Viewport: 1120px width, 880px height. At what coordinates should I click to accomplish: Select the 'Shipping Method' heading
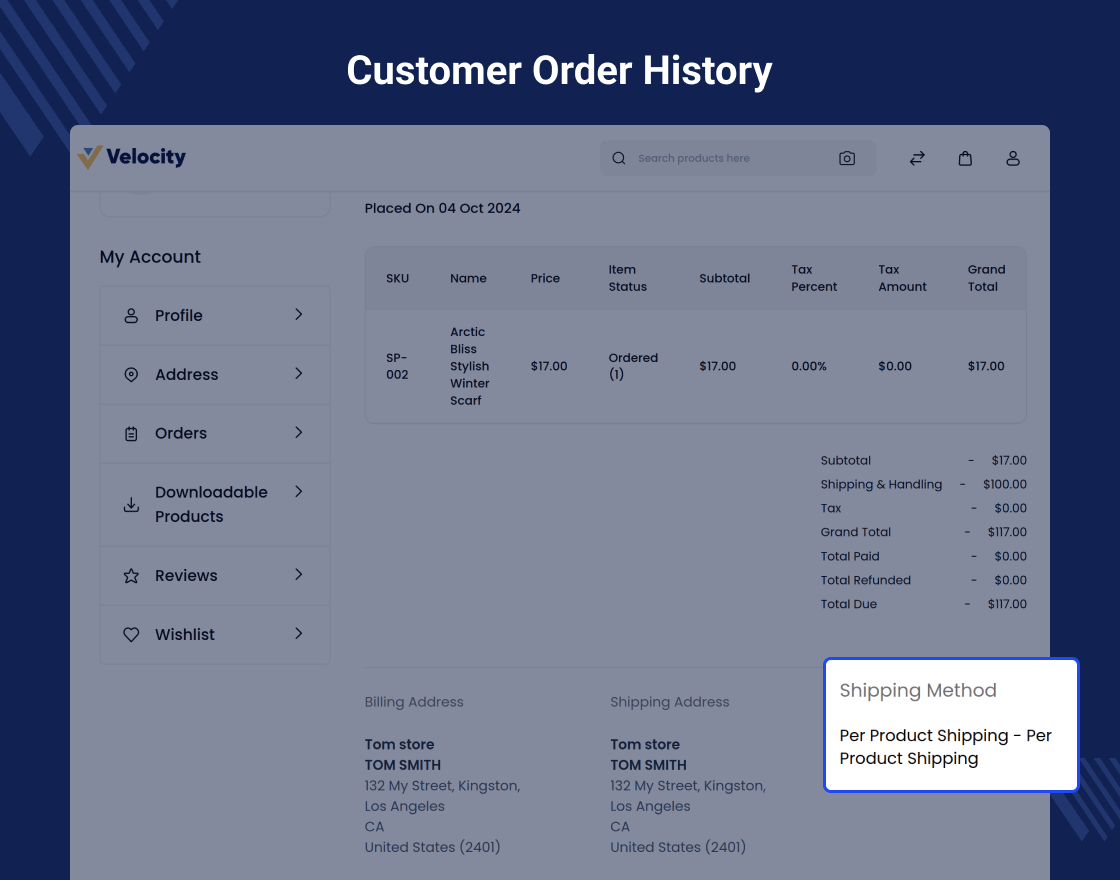pyautogui.click(x=918, y=691)
